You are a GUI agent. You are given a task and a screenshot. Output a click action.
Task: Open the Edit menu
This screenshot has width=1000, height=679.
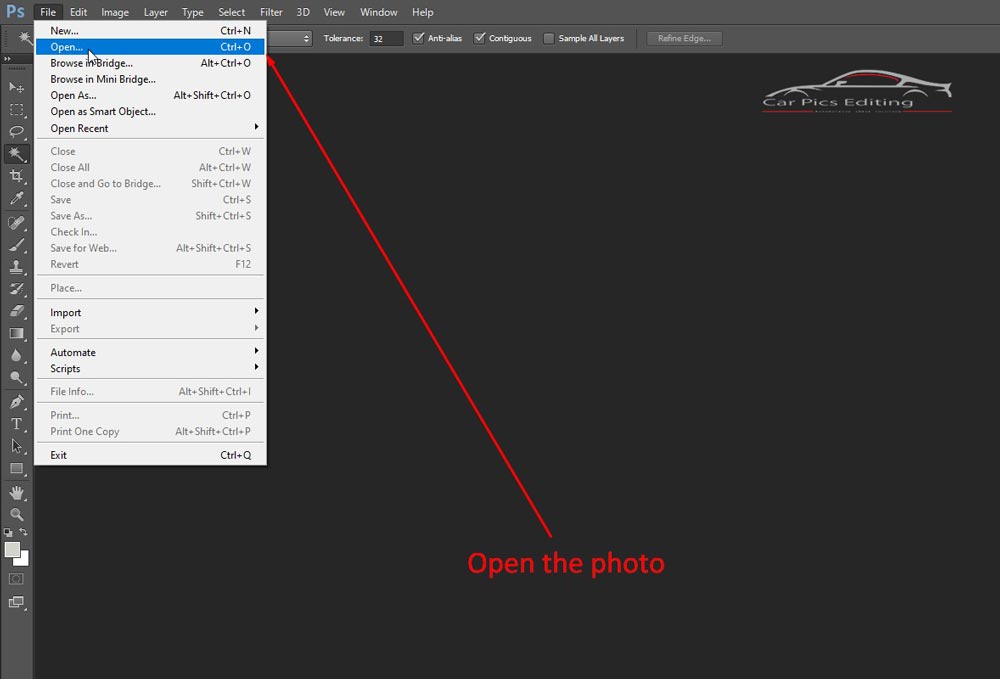[x=78, y=12]
